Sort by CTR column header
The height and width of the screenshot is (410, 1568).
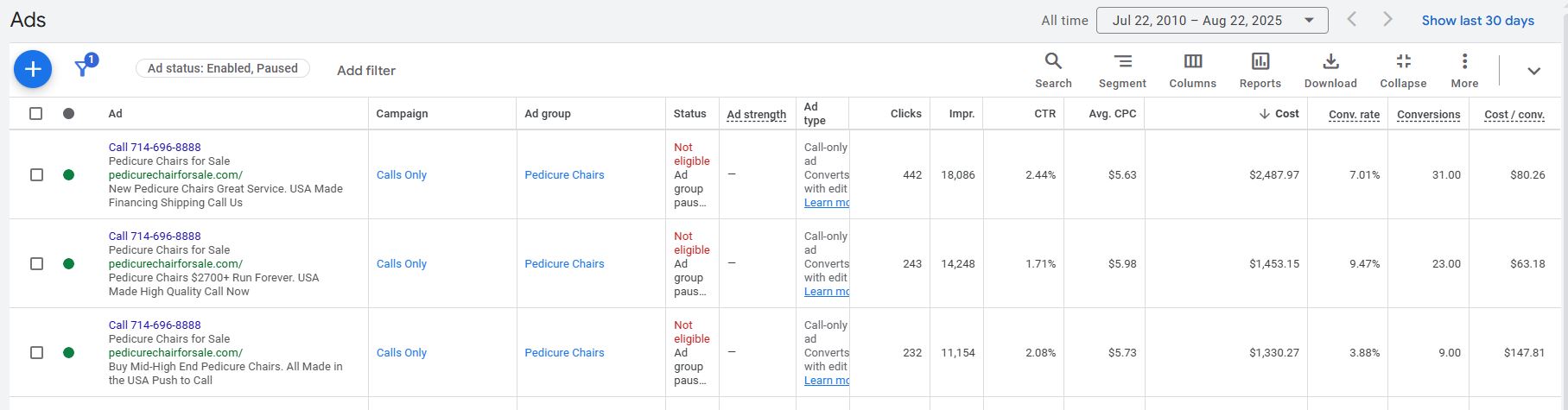(1045, 114)
